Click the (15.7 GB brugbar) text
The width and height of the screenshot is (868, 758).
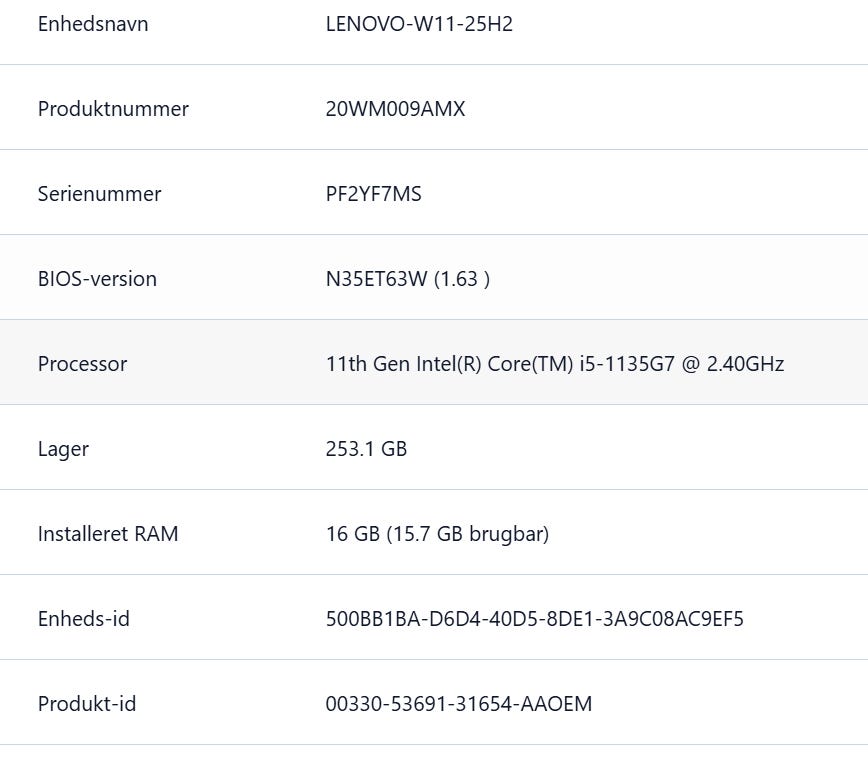pos(467,534)
